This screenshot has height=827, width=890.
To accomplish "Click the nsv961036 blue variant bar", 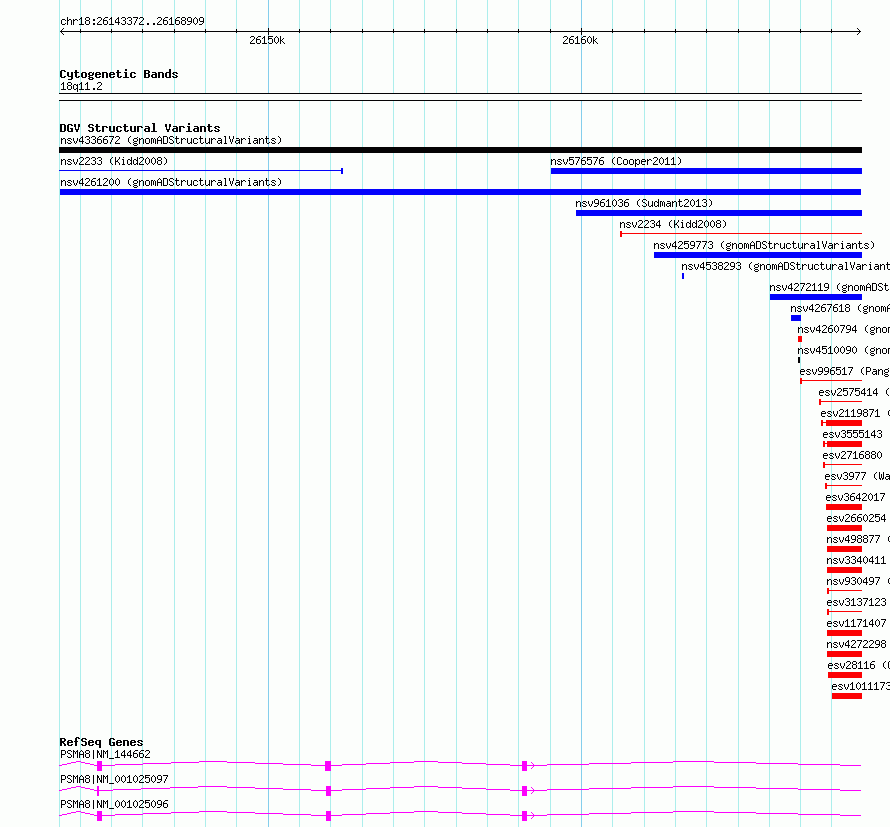I will pos(719,213).
